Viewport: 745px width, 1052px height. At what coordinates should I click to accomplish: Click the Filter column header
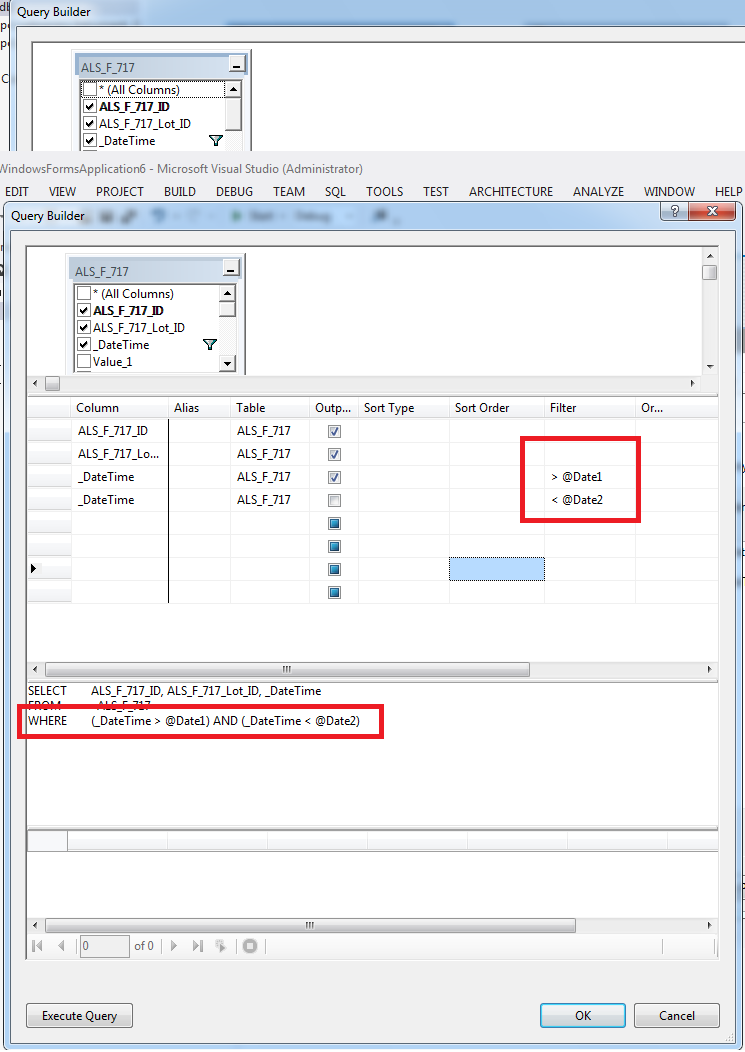click(x=589, y=407)
